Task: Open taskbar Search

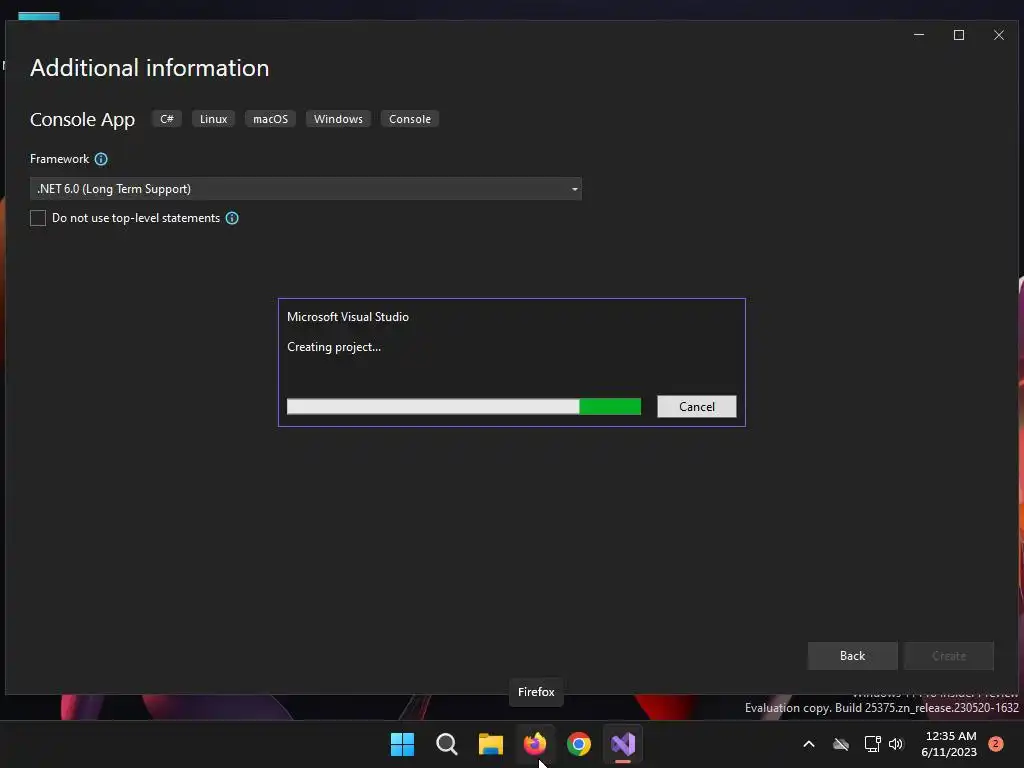Action: pos(447,744)
